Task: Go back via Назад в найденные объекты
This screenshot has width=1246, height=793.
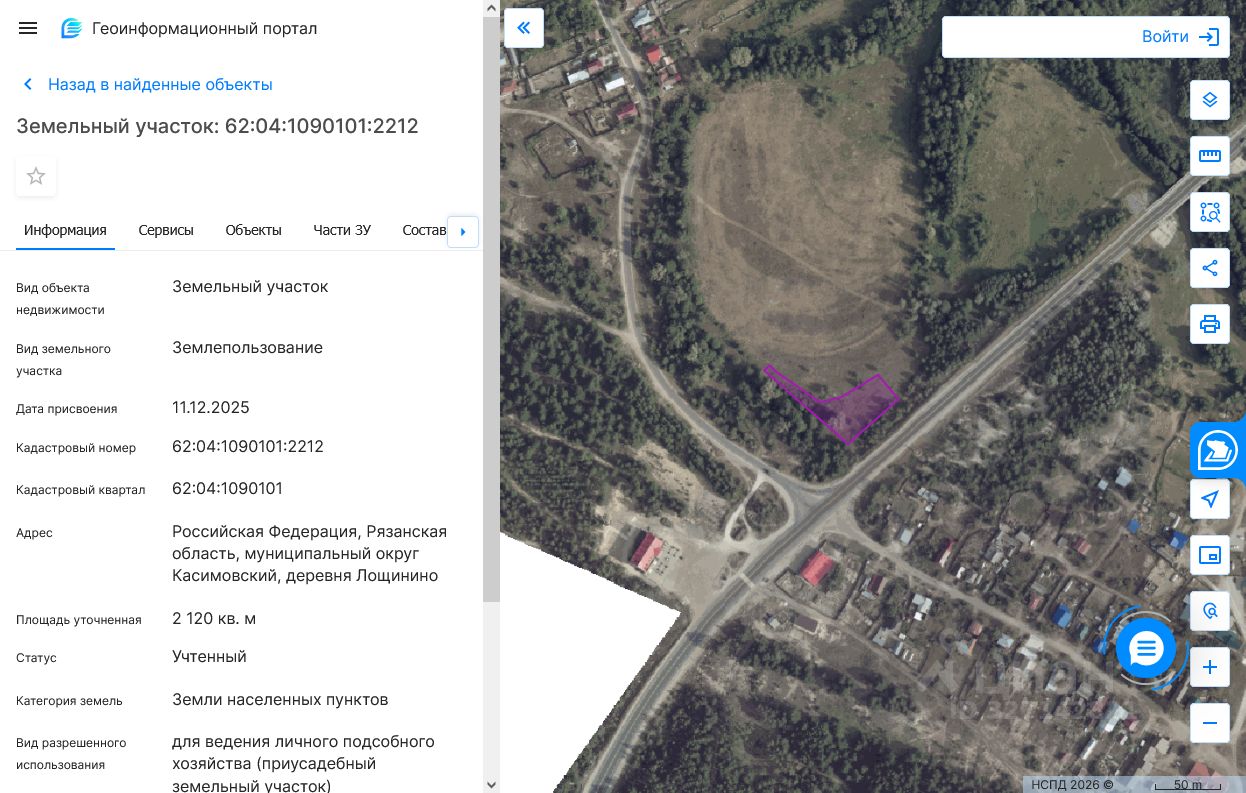Action: click(x=147, y=85)
